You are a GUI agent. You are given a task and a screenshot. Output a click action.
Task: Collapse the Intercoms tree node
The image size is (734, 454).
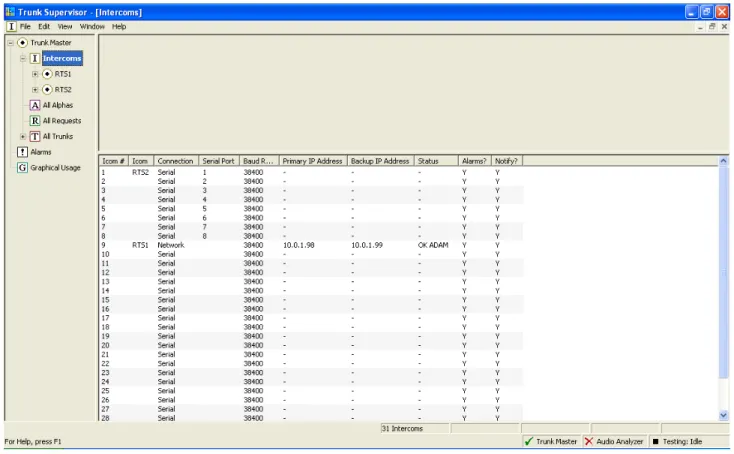click(22, 59)
